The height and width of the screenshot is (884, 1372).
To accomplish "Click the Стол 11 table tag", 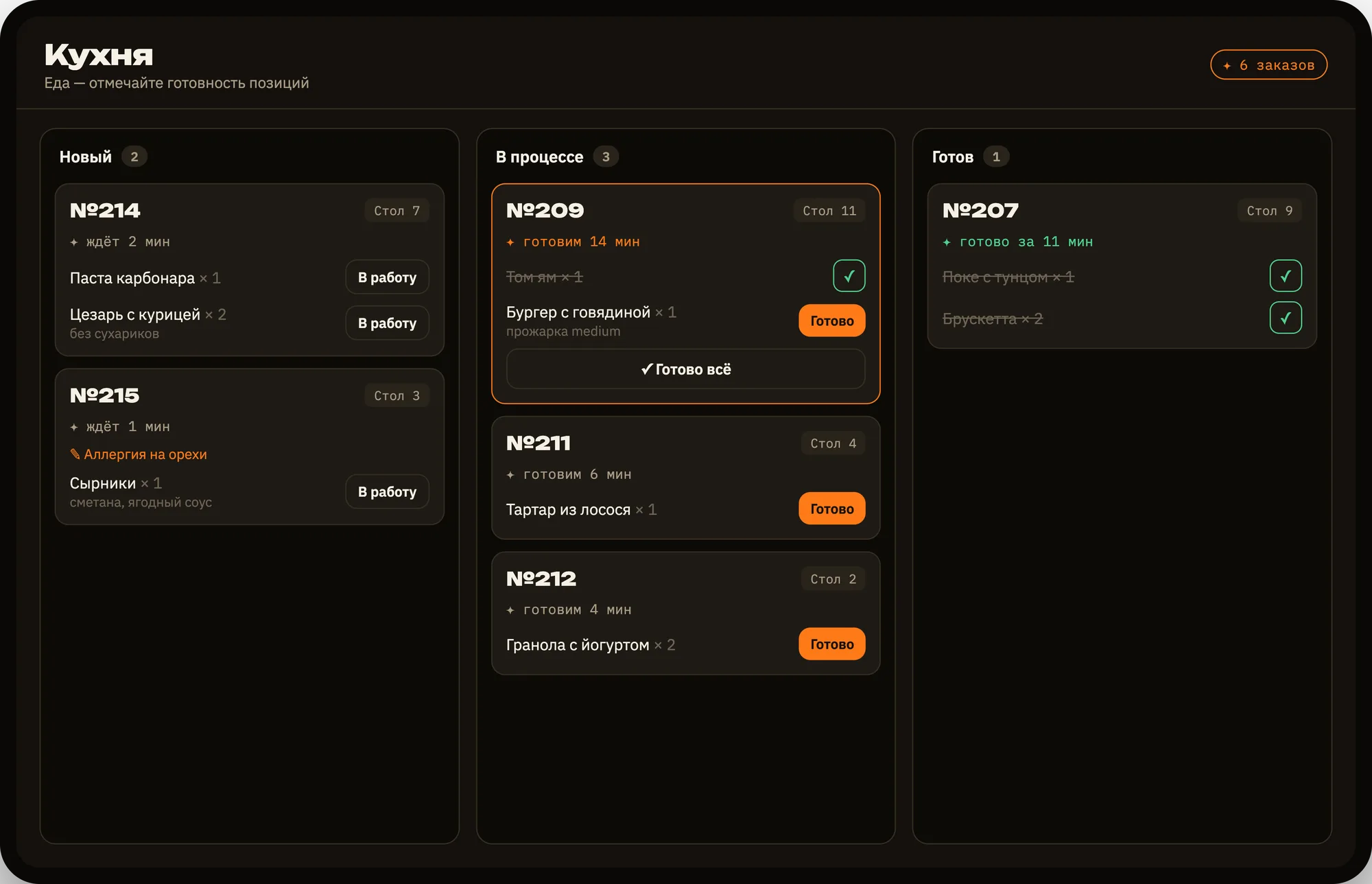I will click(x=829, y=211).
